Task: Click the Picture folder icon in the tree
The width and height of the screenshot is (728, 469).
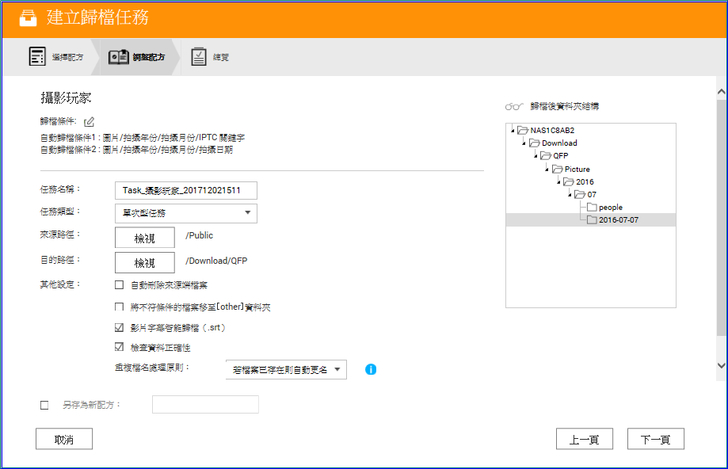Action: point(557,169)
